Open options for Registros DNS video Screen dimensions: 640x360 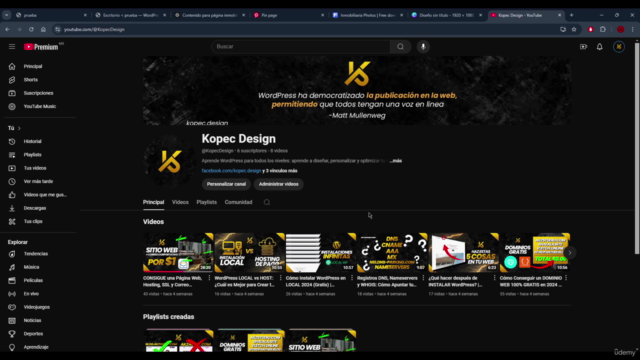(x=423, y=278)
